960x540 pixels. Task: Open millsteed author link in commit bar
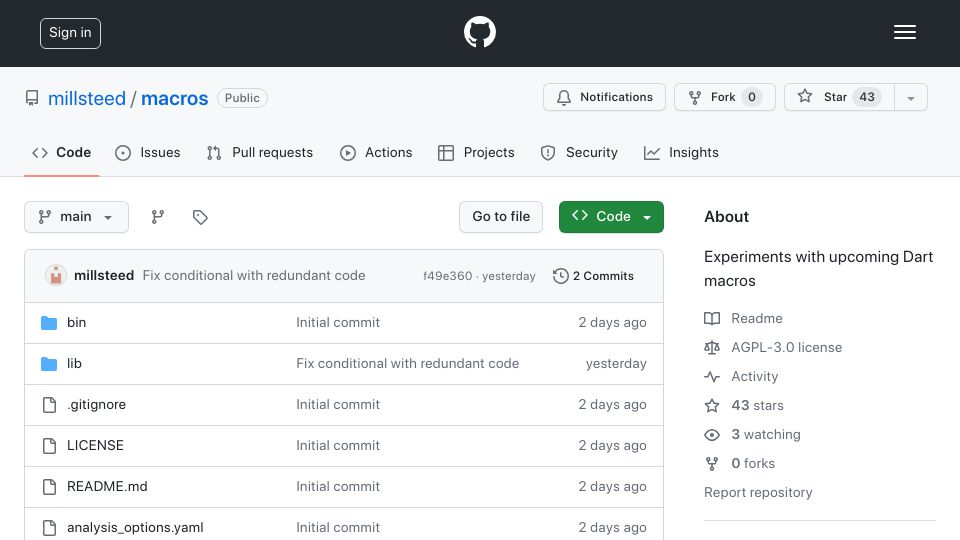coord(104,276)
